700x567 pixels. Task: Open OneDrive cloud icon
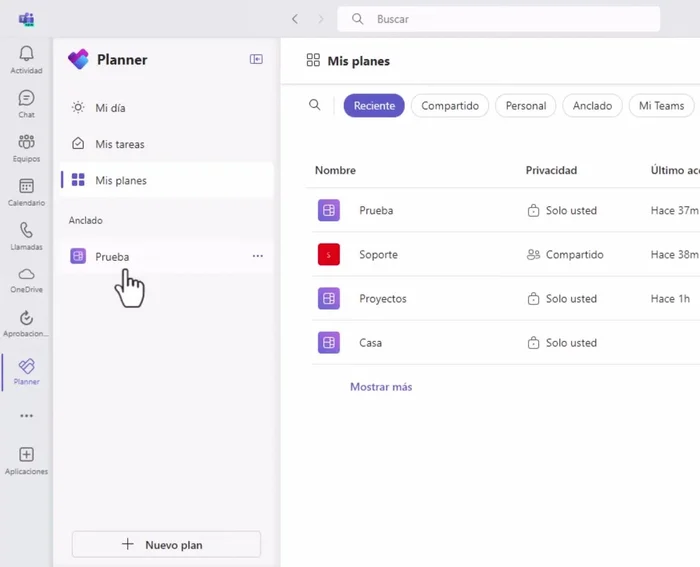[26, 280]
